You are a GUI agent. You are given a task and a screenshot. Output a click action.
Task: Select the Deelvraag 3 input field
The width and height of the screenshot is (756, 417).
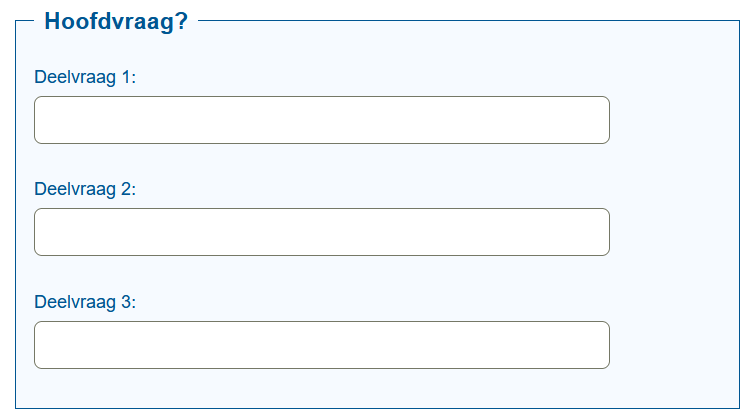pos(322,345)
